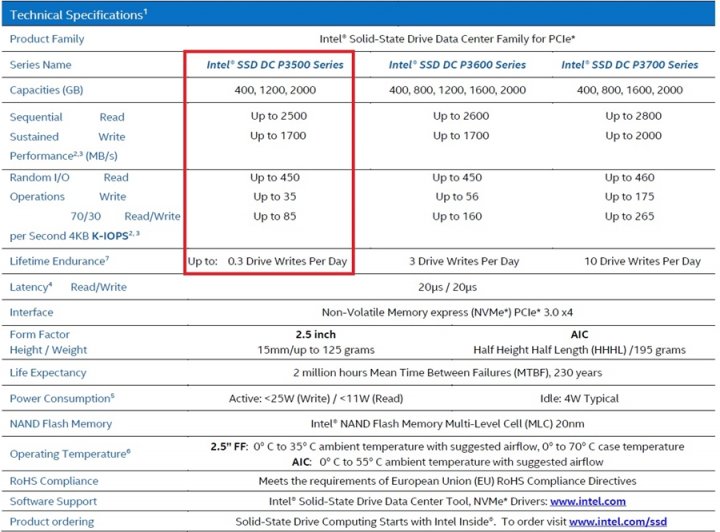This screenshot has height=532, width=720.
Task: Click the Up to 35 random write value
Action: 275,197
